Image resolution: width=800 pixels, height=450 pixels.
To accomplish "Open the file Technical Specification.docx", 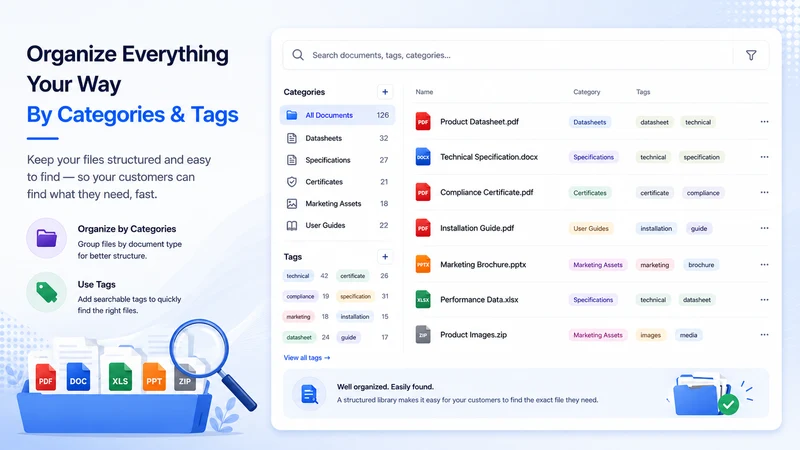I will coord(489,157).
